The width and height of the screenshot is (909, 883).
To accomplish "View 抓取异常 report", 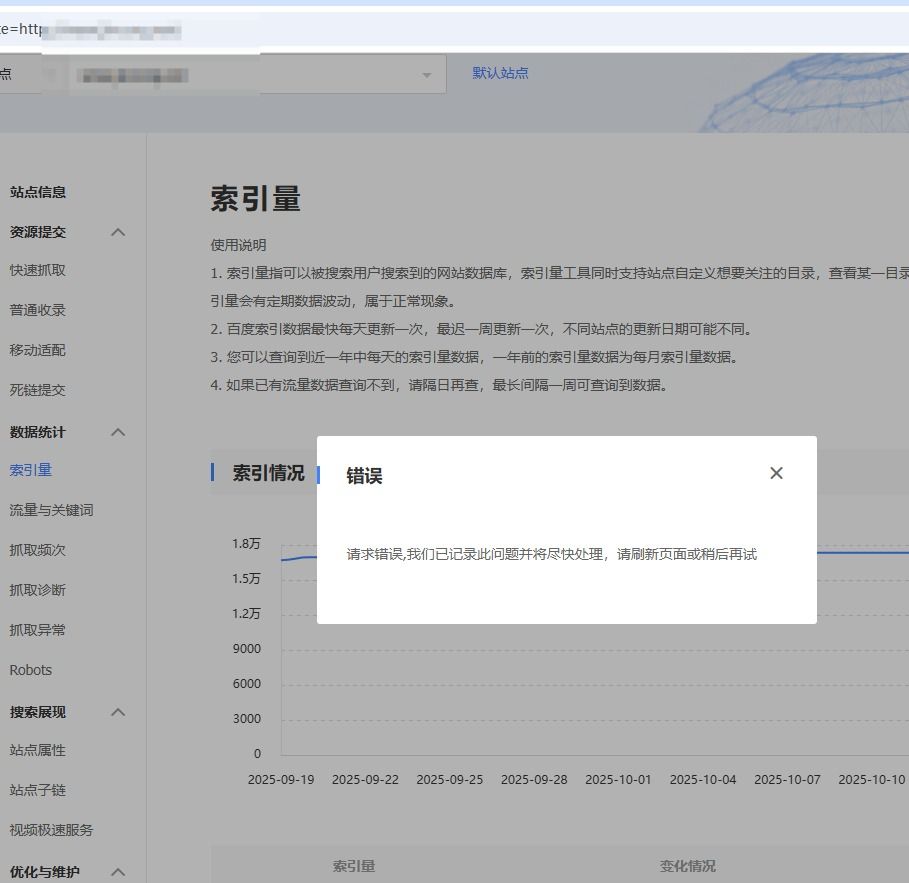I will pyautogui.click(x=38, y=630).
